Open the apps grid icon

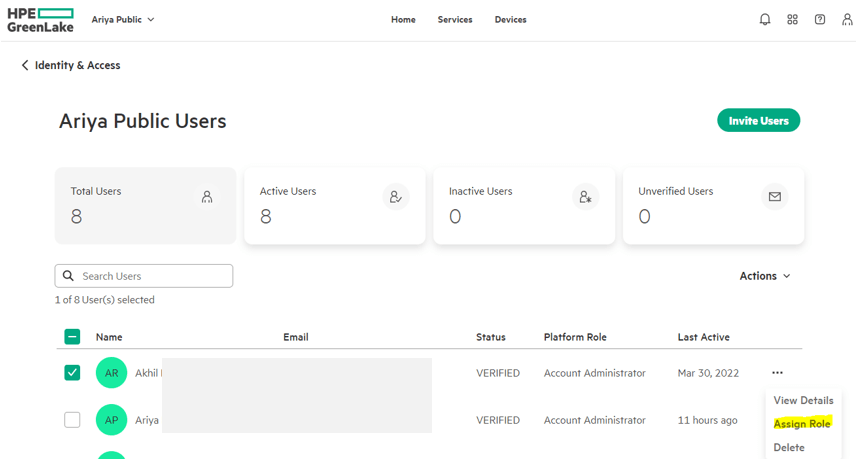792,19
